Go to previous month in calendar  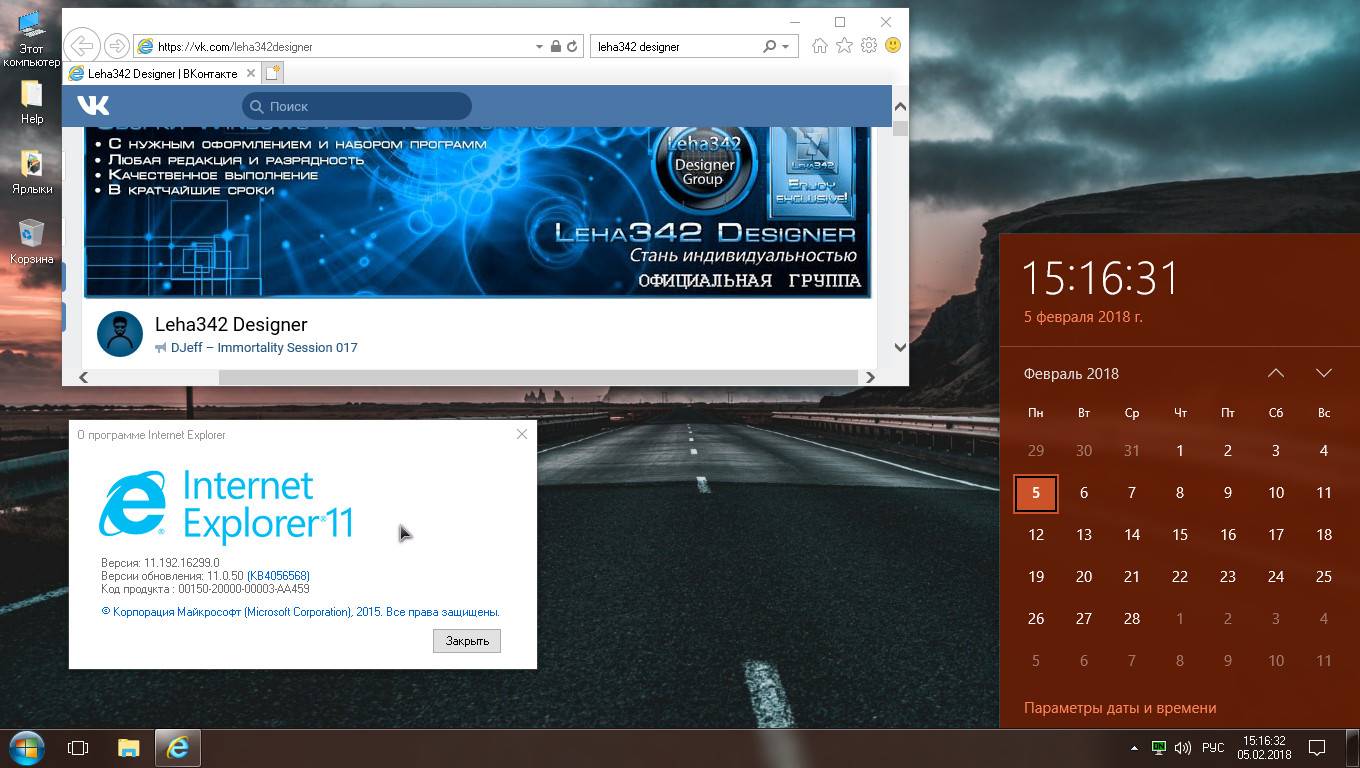[x=1276, y=373]
